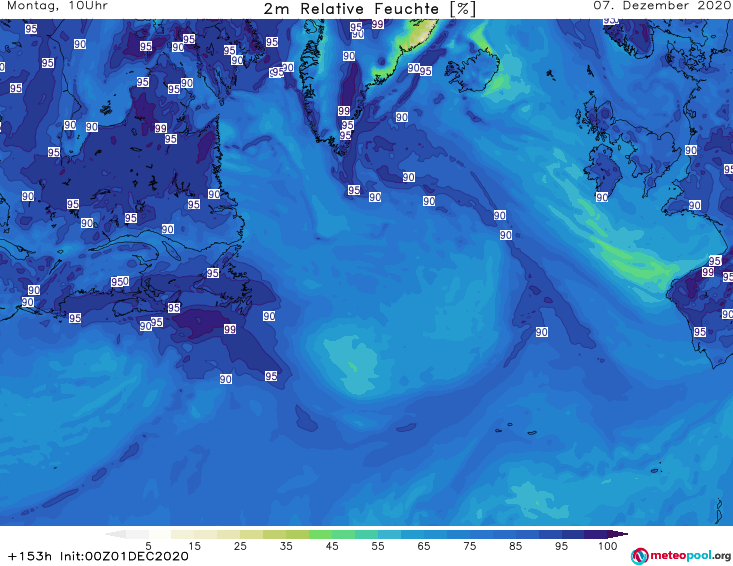Click the legend value "45"
The width and height of the screenshot is (733, 566).
(331, 546)
